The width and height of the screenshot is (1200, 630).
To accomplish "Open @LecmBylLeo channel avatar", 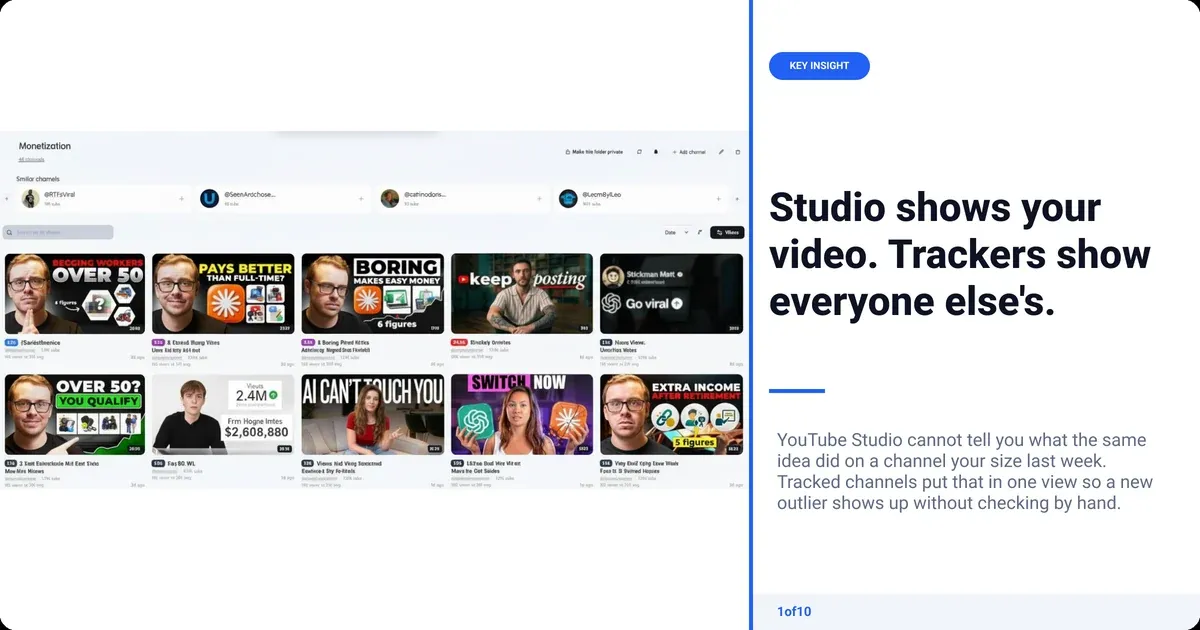I will point(568,199).
